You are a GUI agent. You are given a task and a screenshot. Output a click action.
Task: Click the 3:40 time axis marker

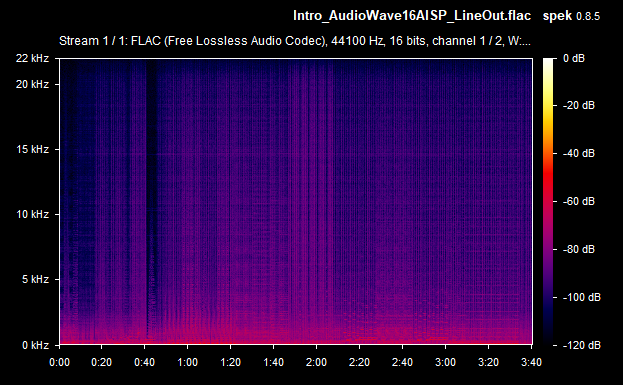(x=531, y=362)
